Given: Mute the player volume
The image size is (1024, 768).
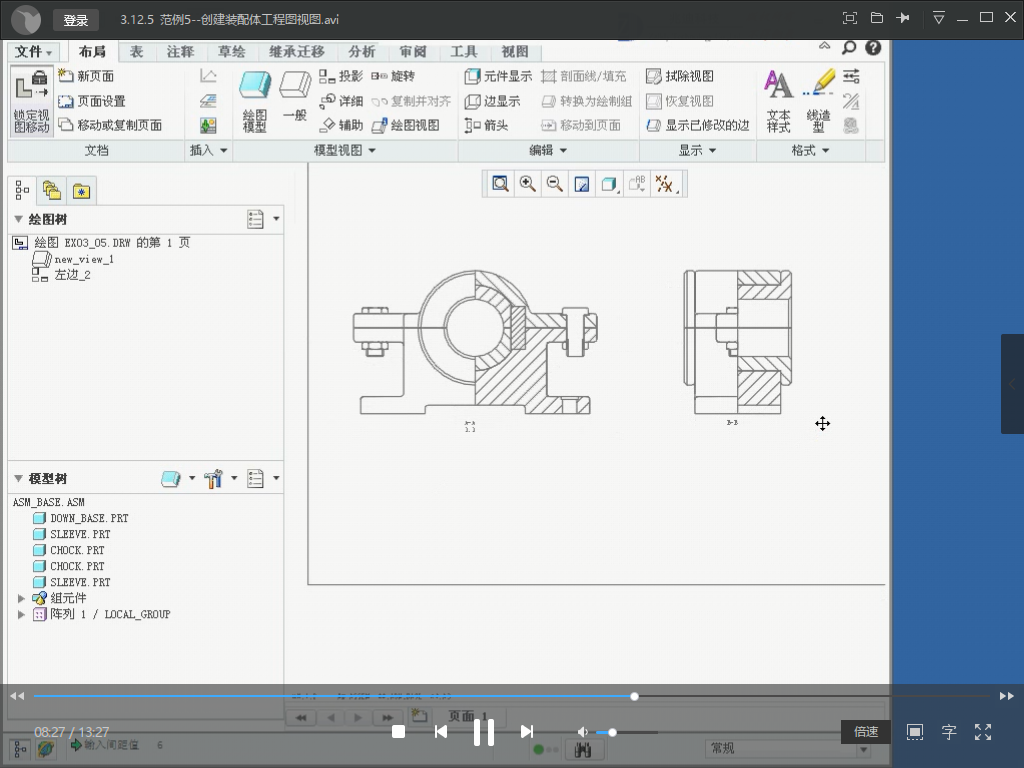Looking at the screenshot, I should point(583,732).
